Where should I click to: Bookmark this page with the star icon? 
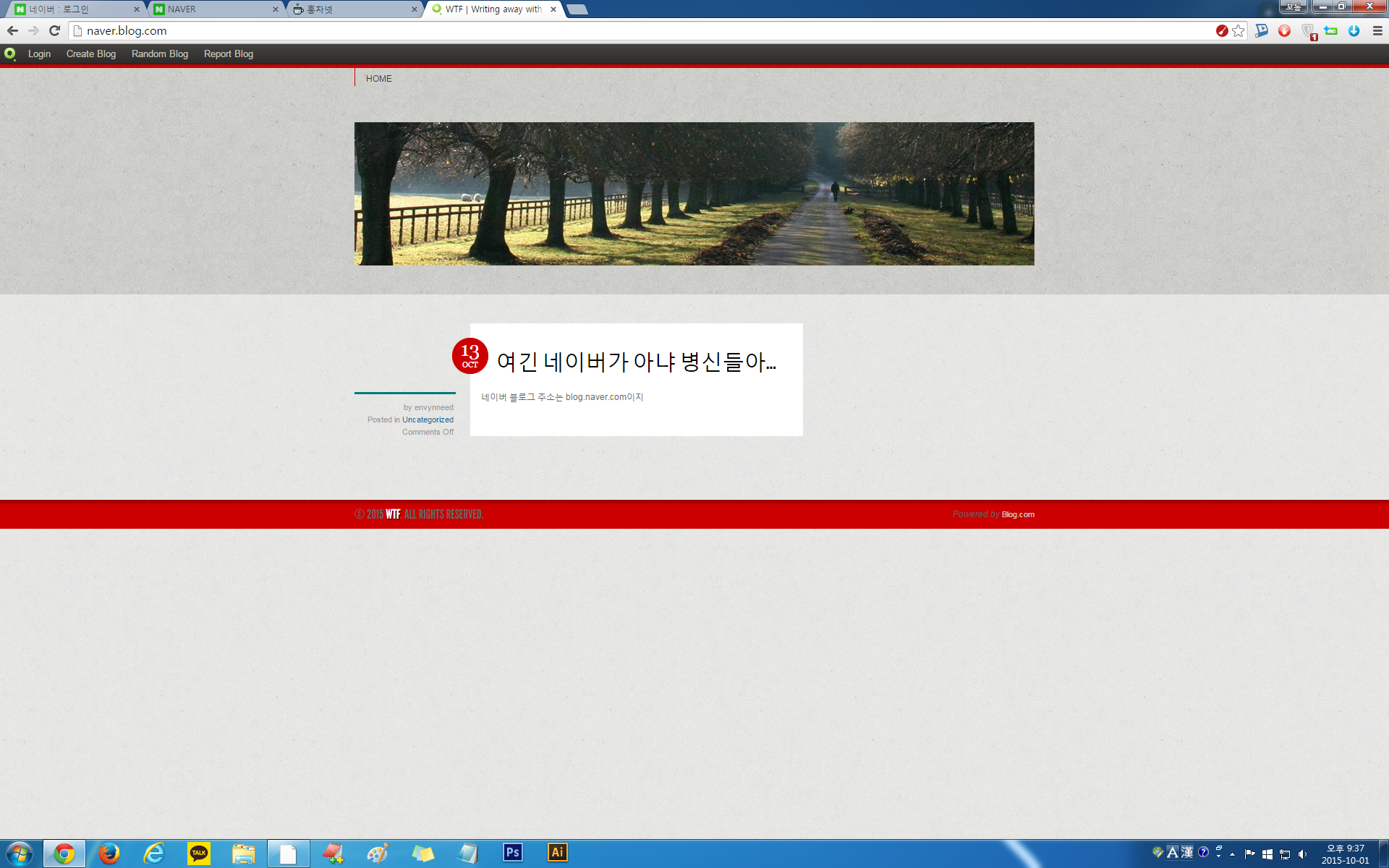coord(1239,30)
